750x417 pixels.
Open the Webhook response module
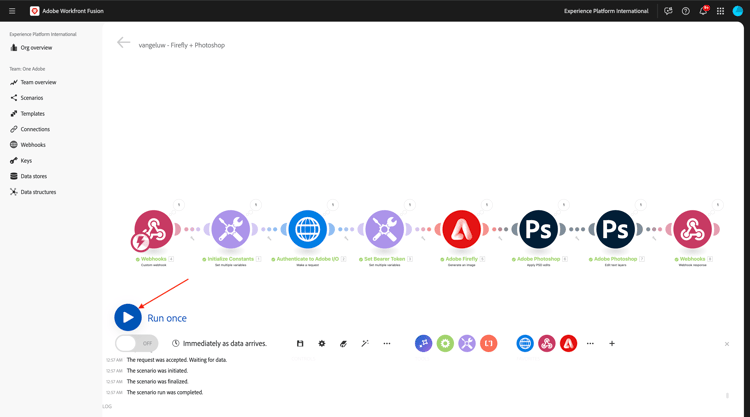693,229
